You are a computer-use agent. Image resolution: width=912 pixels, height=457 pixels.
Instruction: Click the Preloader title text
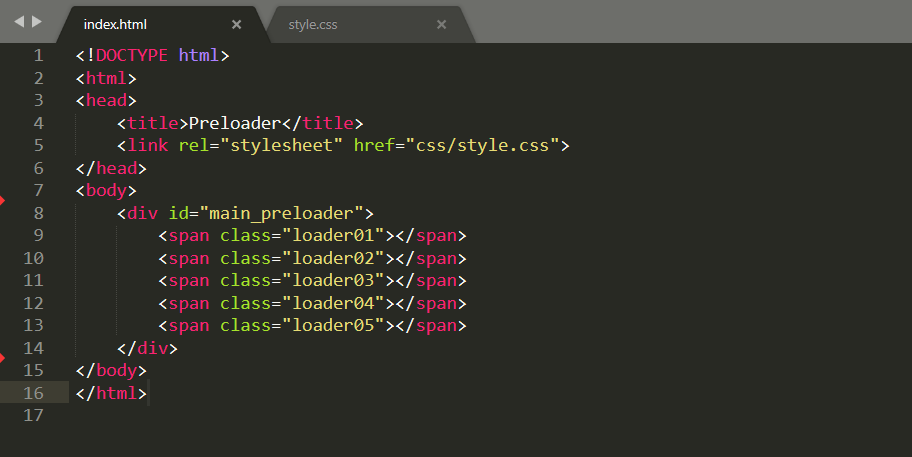coord(234,123)
